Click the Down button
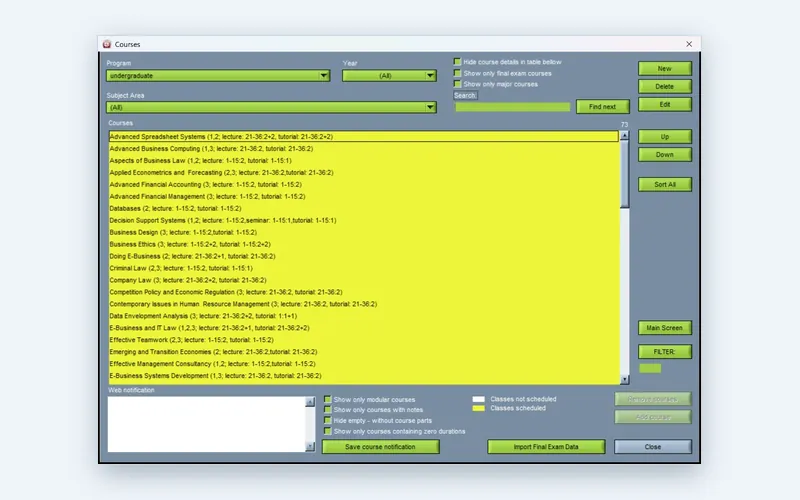This screenshot has width=800, height=500. [x=665, y=154]
